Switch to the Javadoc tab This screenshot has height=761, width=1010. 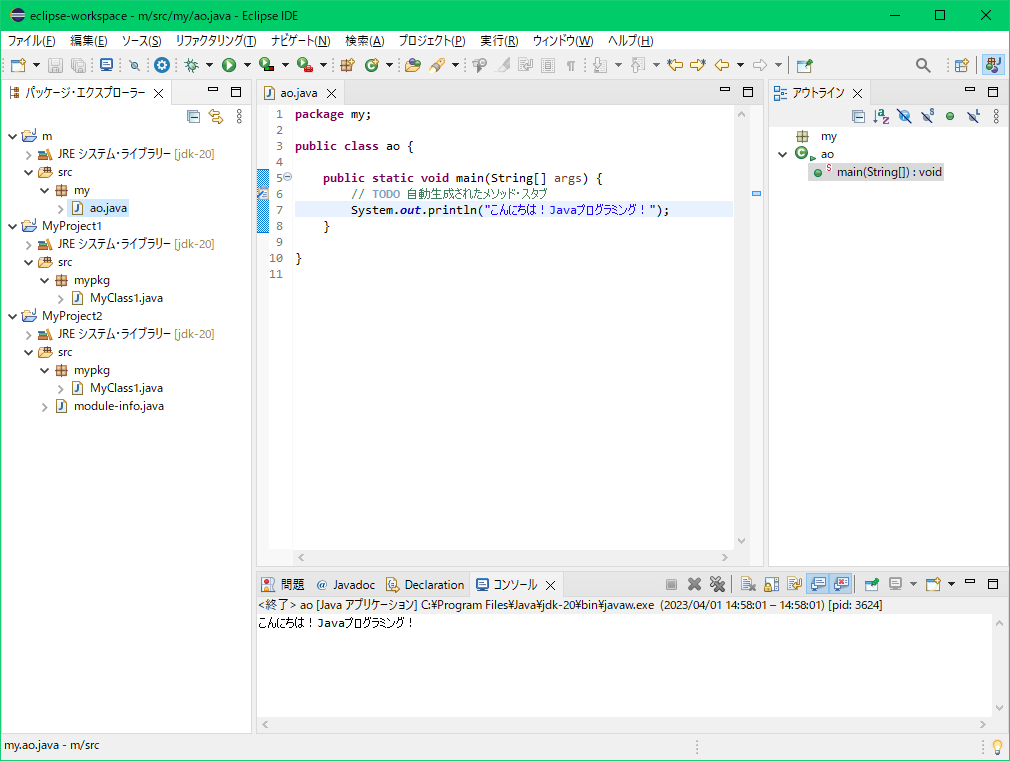coord(346,584)
